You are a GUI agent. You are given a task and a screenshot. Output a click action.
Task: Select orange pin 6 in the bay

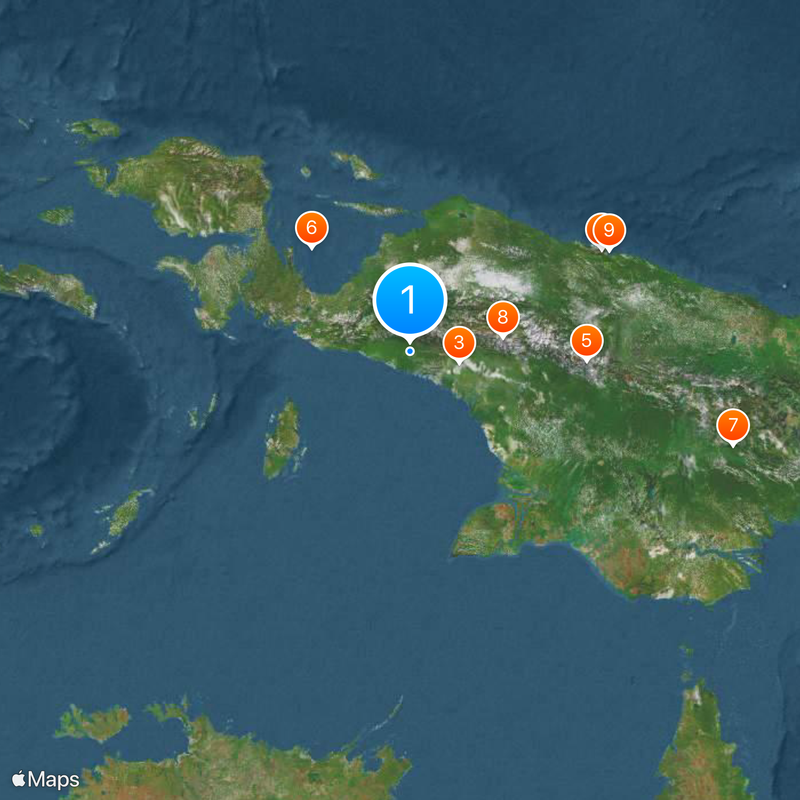click(311, 229)
